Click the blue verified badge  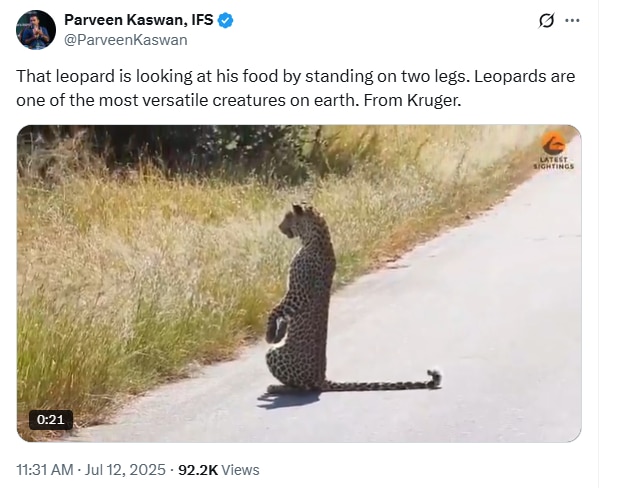coord(225,20)
